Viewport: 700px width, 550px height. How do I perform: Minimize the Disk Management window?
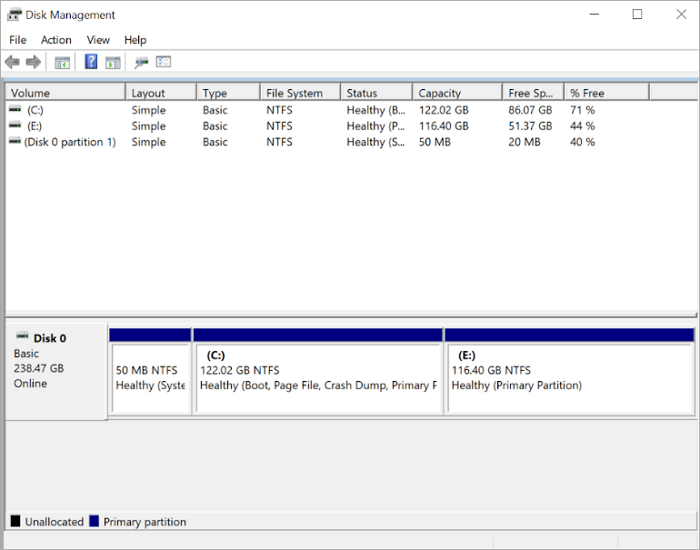(x=594, y=14)
